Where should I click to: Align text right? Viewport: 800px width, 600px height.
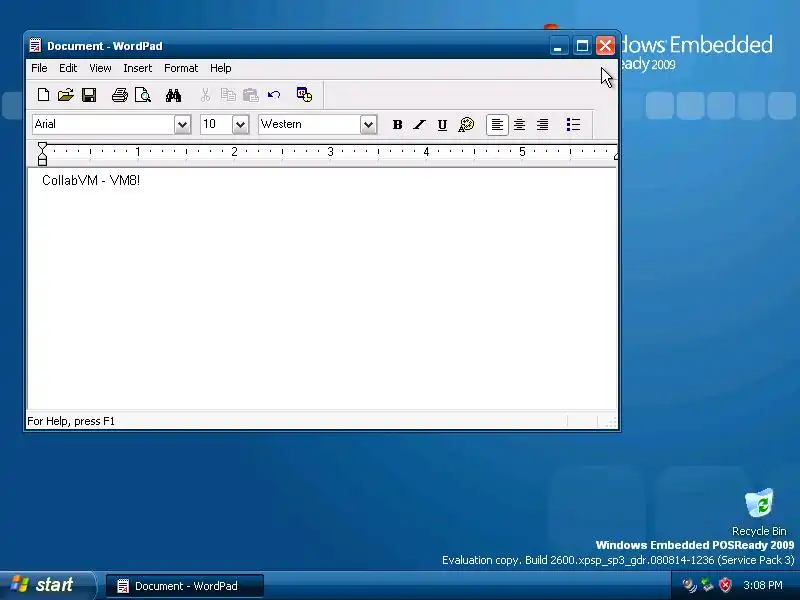542,124
